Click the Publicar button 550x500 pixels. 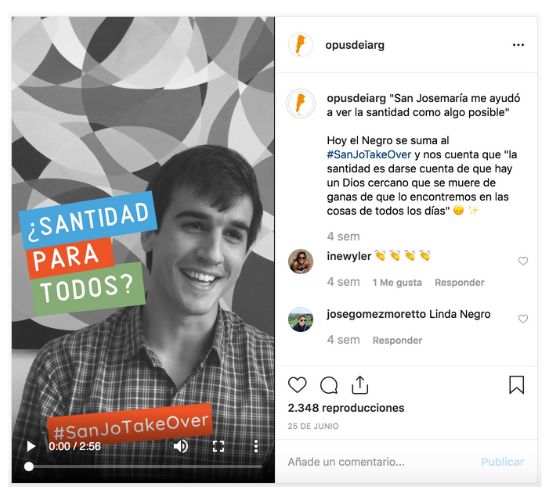coord(502,462)
